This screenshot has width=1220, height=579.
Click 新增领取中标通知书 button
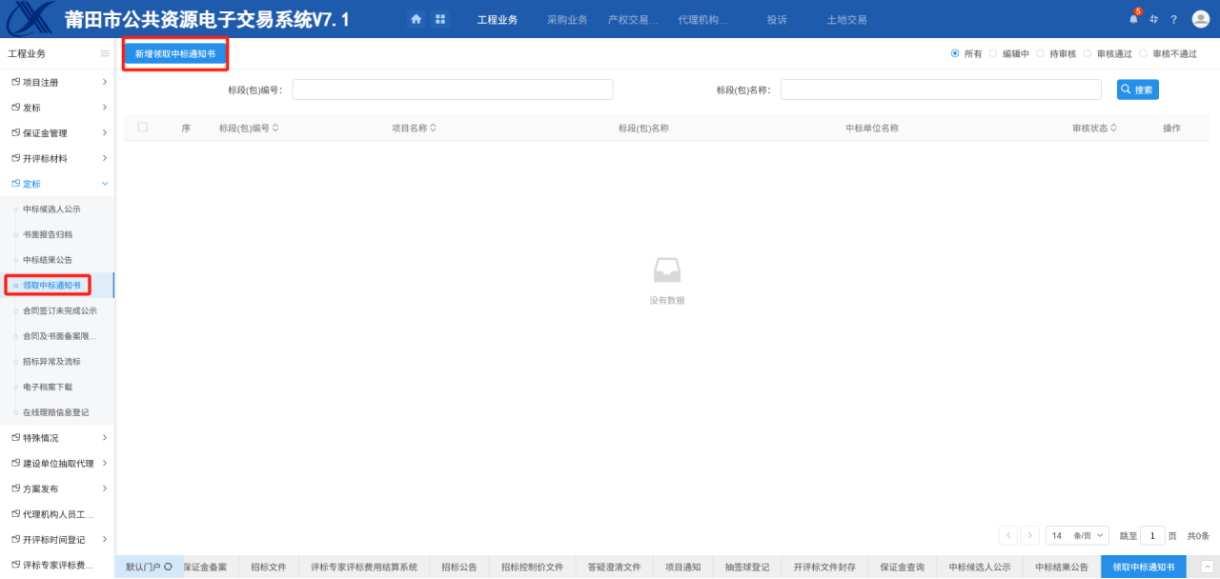click(x=175, y=54)
